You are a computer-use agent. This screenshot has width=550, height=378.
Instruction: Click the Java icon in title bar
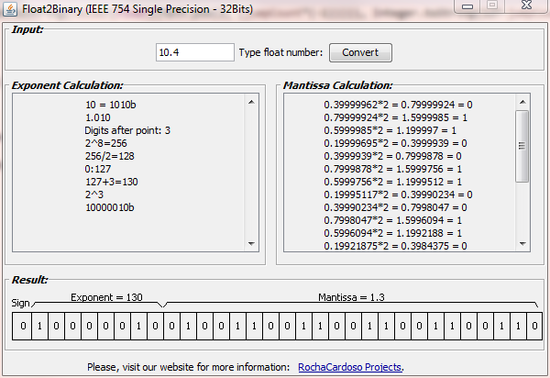tap(10, 9)
